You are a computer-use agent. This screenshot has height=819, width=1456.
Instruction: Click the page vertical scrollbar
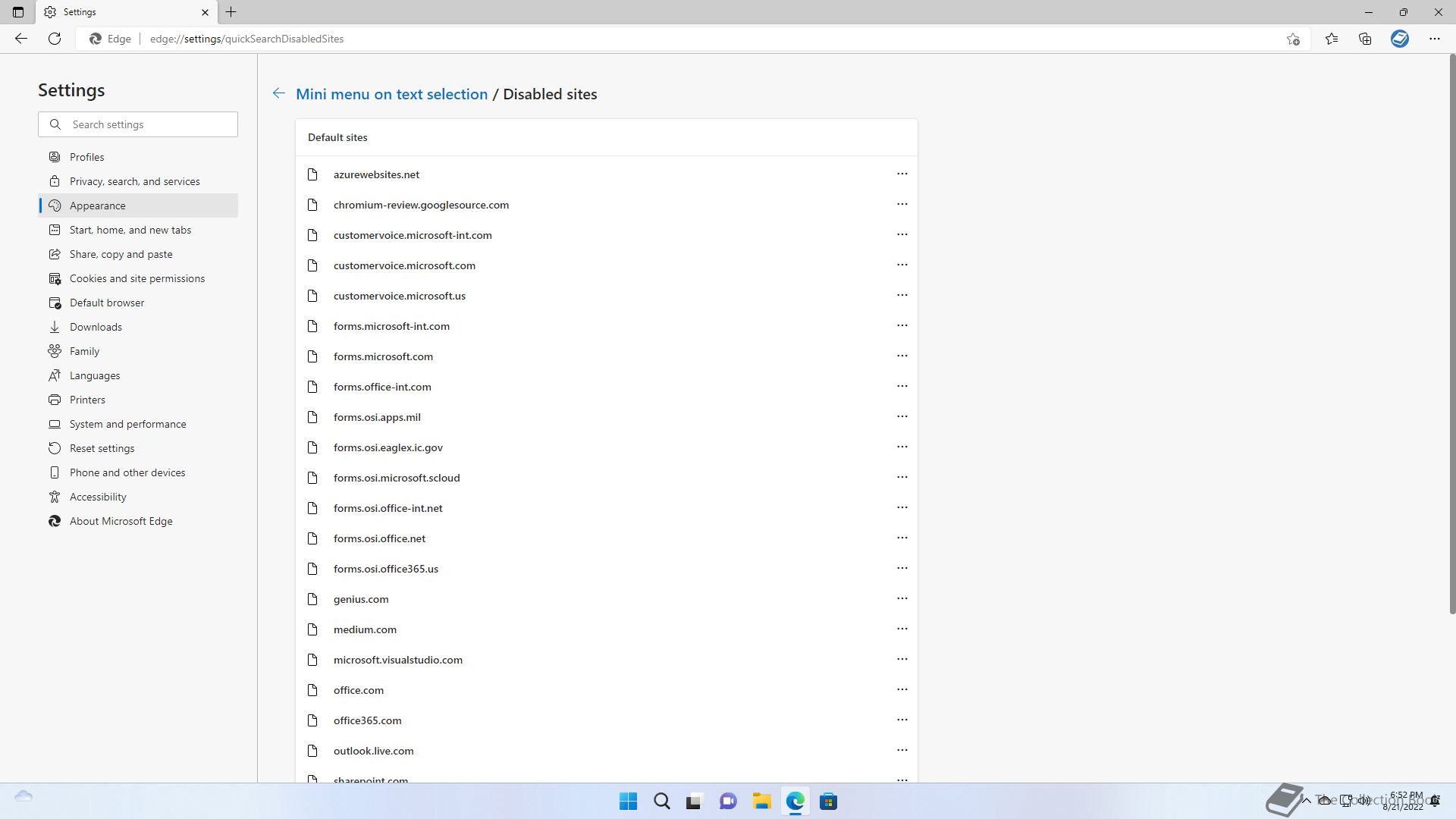(x=1451, y=334)
